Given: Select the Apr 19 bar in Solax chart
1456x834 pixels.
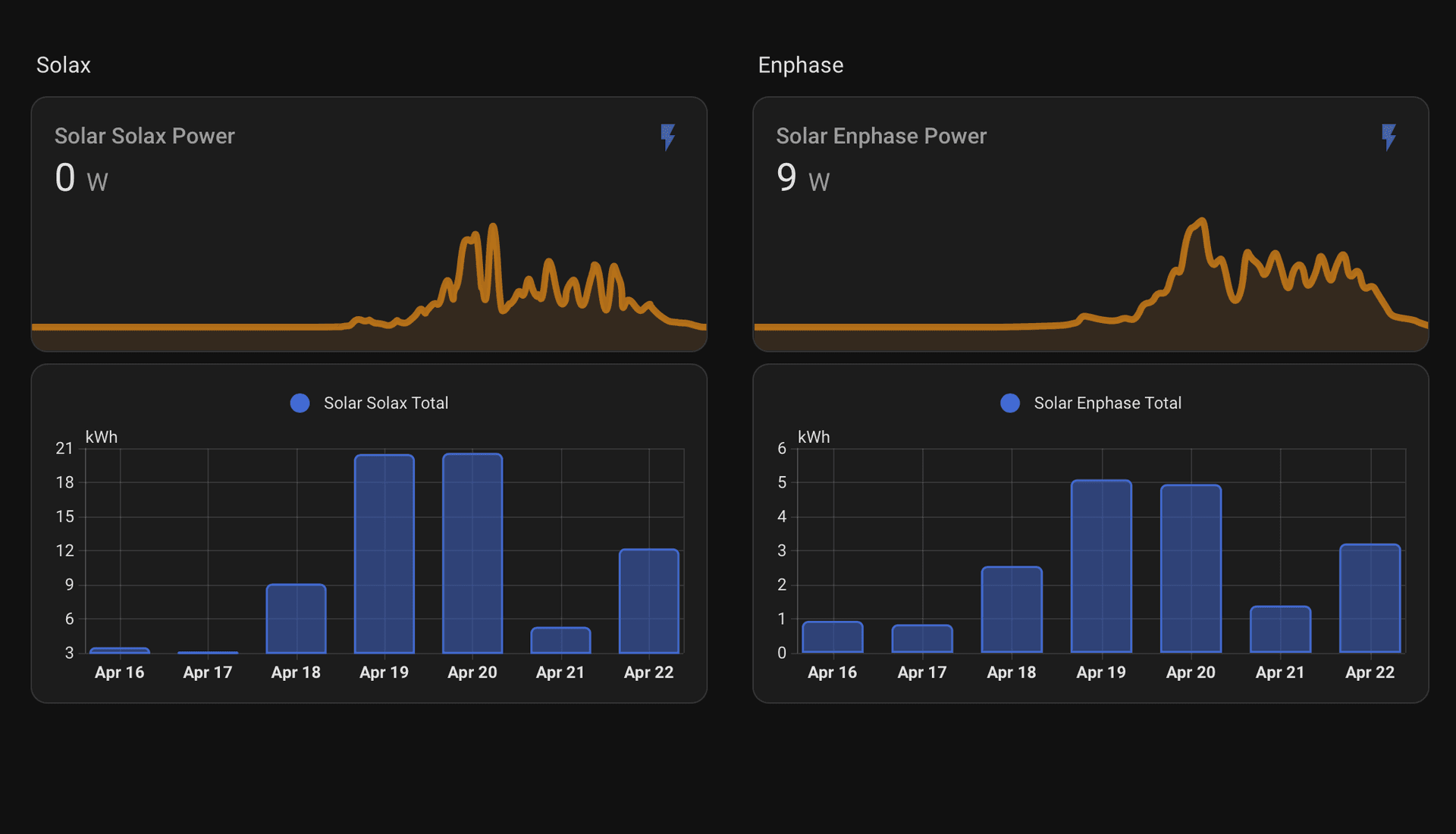Looking at the screenshot, I should (x=384, y=554).
